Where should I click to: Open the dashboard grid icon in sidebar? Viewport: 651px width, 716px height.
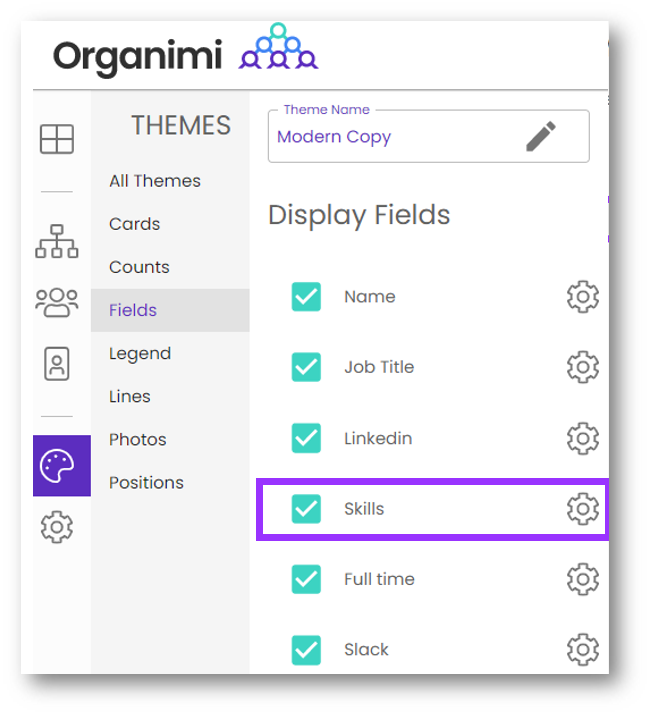pyautogui.click(x=57, y=139)
